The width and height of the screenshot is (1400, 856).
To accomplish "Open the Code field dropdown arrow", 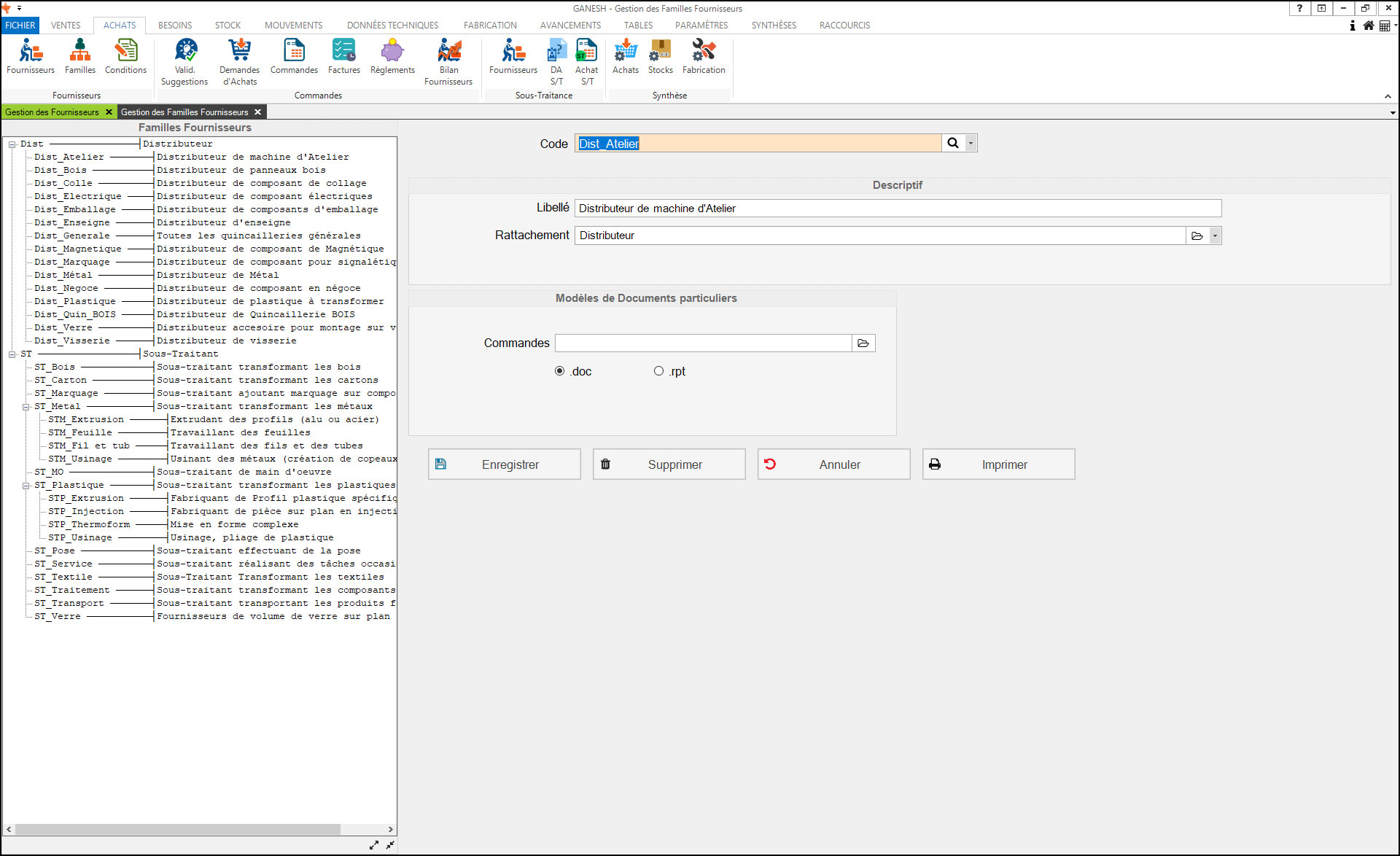I will click(971, 144).
